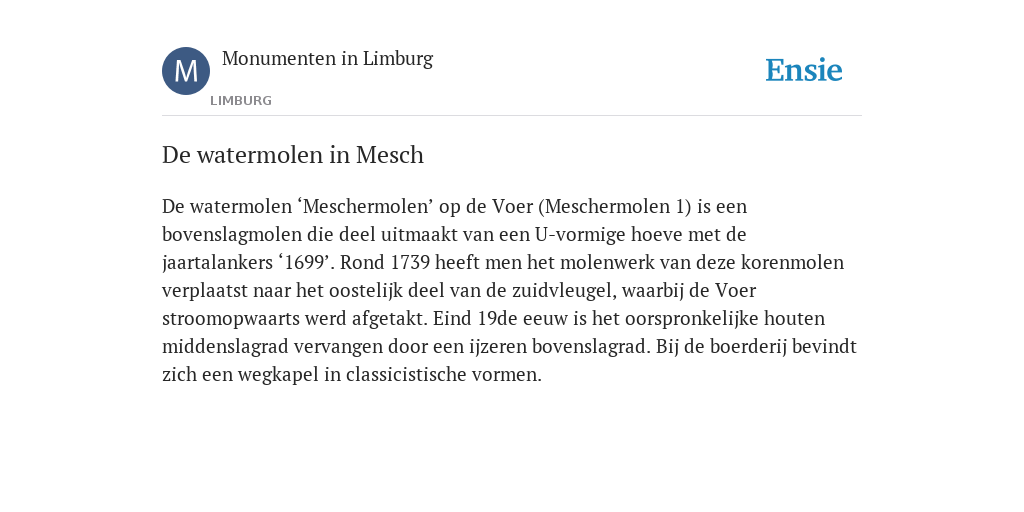This screenshot has width=1024, height=512.
Task: Click the word bovenslagrad near Bij de boerderij
Action: click(591, 347)
